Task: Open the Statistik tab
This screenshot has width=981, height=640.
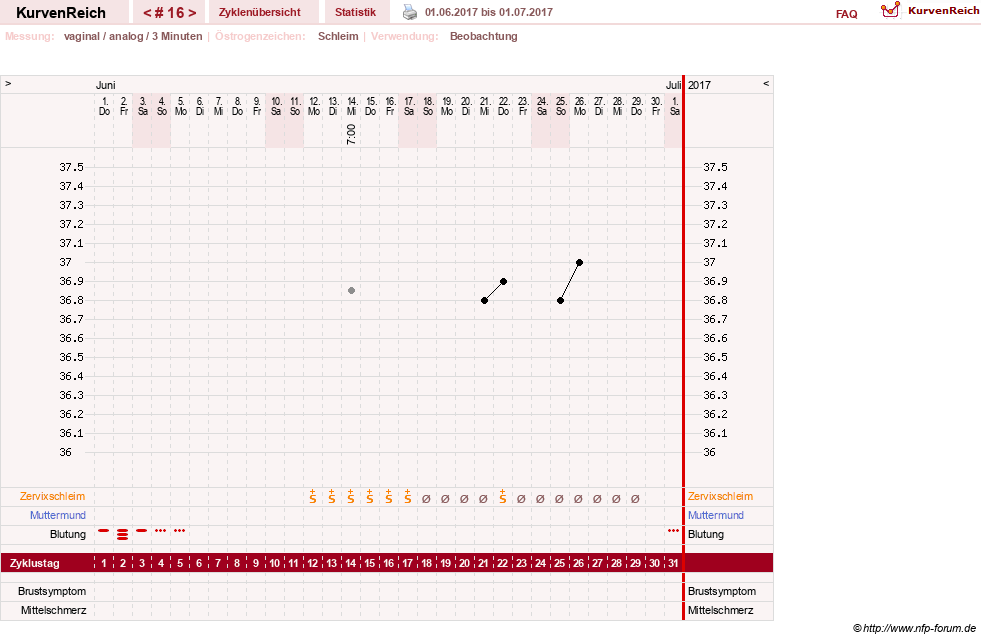Action: (355, 12)
